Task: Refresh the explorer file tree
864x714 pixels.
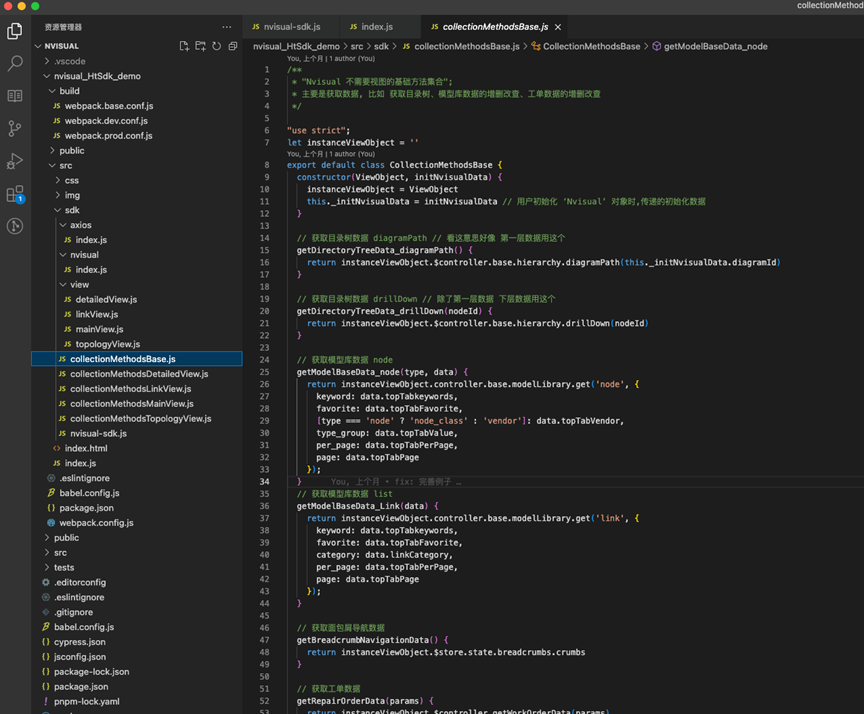Action: [217, 46]
